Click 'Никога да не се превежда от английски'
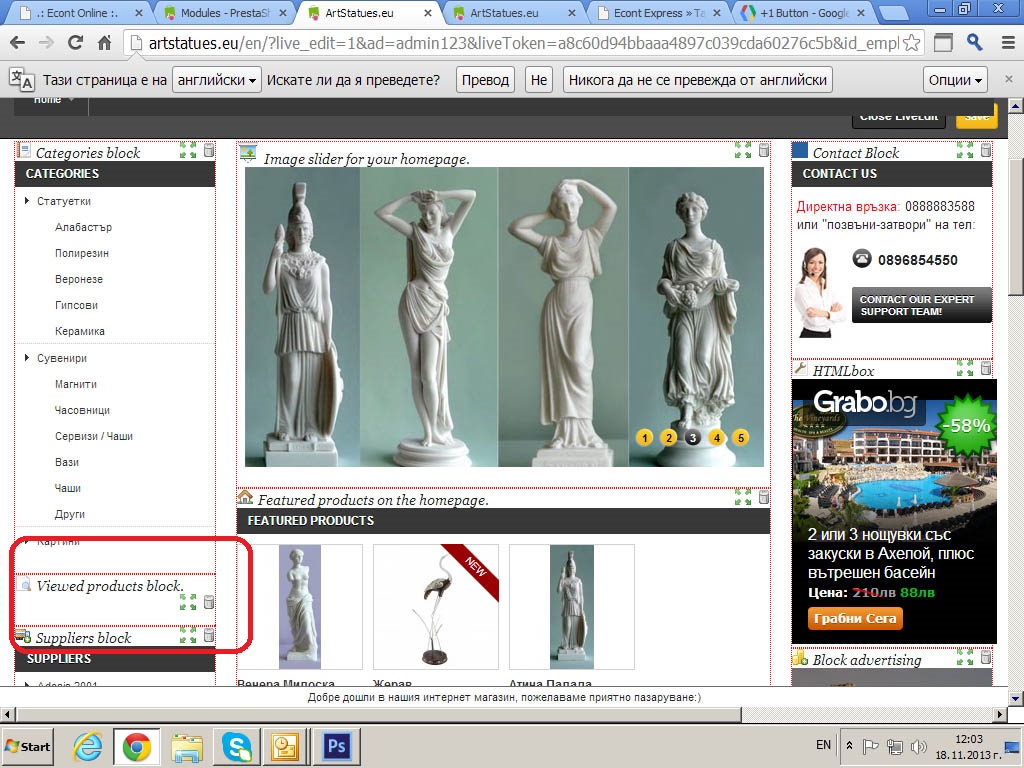Screen dimensions: 1024x768 (x=697, y=80)
